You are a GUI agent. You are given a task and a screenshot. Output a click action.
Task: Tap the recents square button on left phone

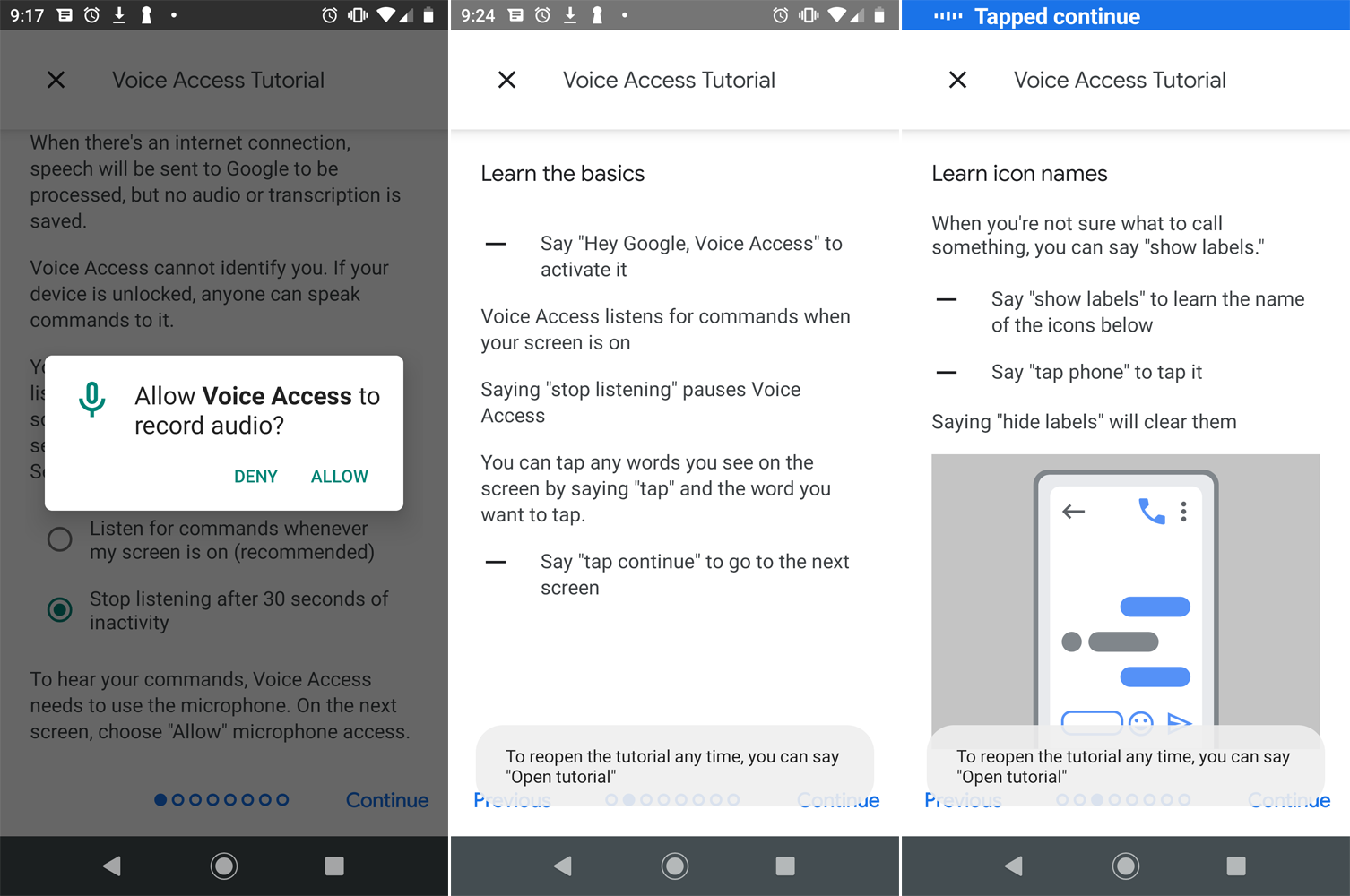(334, 866)
